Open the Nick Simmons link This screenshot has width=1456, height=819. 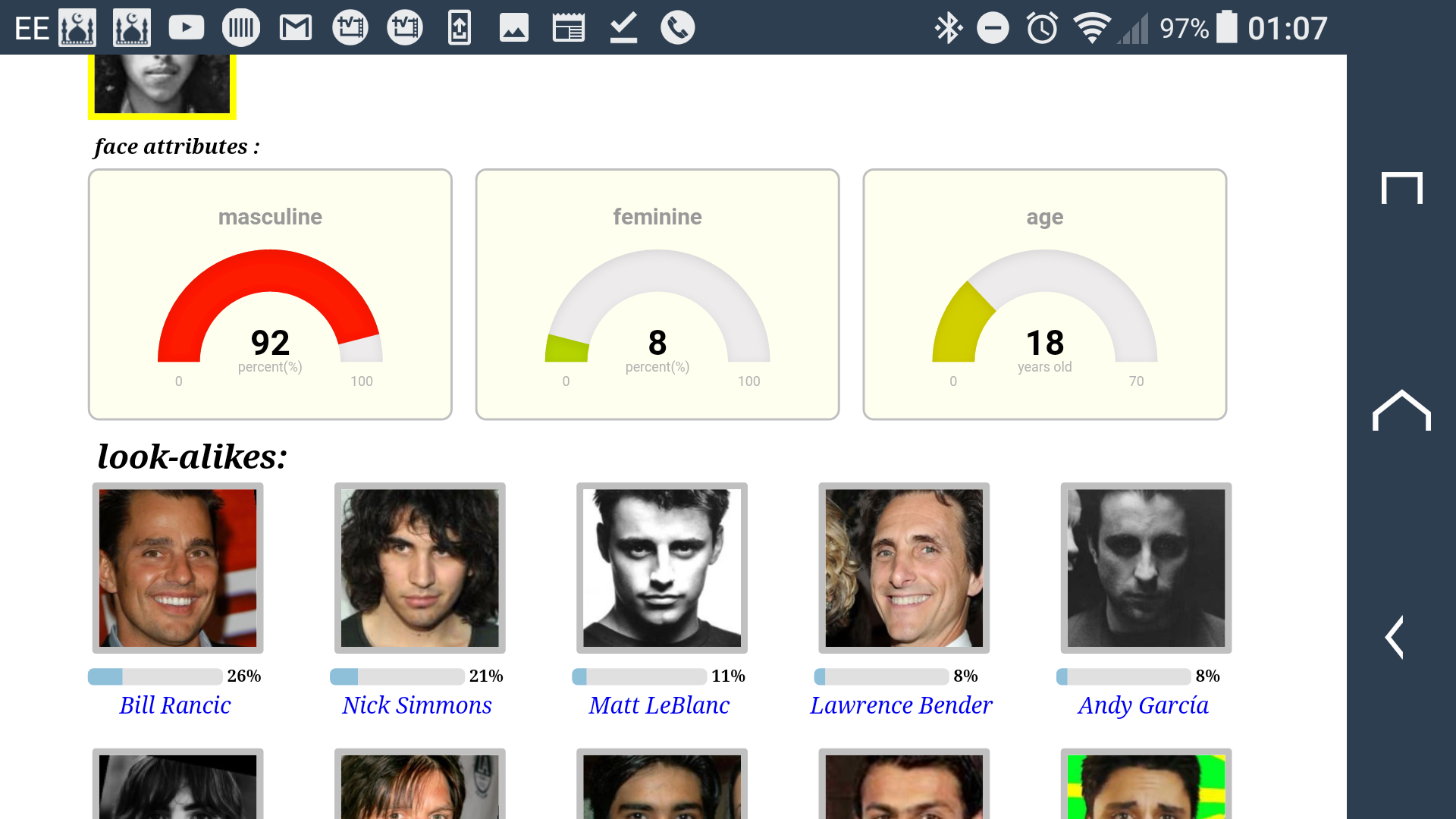click(x=417, y=705)
